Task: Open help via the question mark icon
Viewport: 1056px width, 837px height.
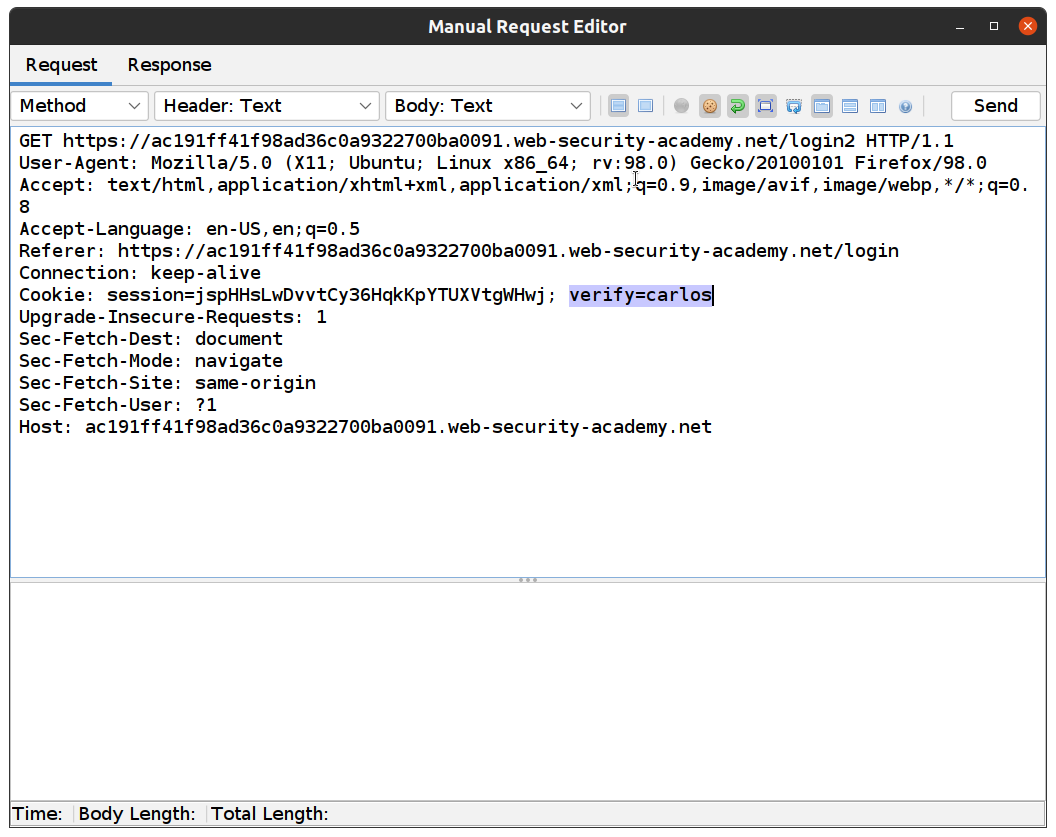Action: 906,106
